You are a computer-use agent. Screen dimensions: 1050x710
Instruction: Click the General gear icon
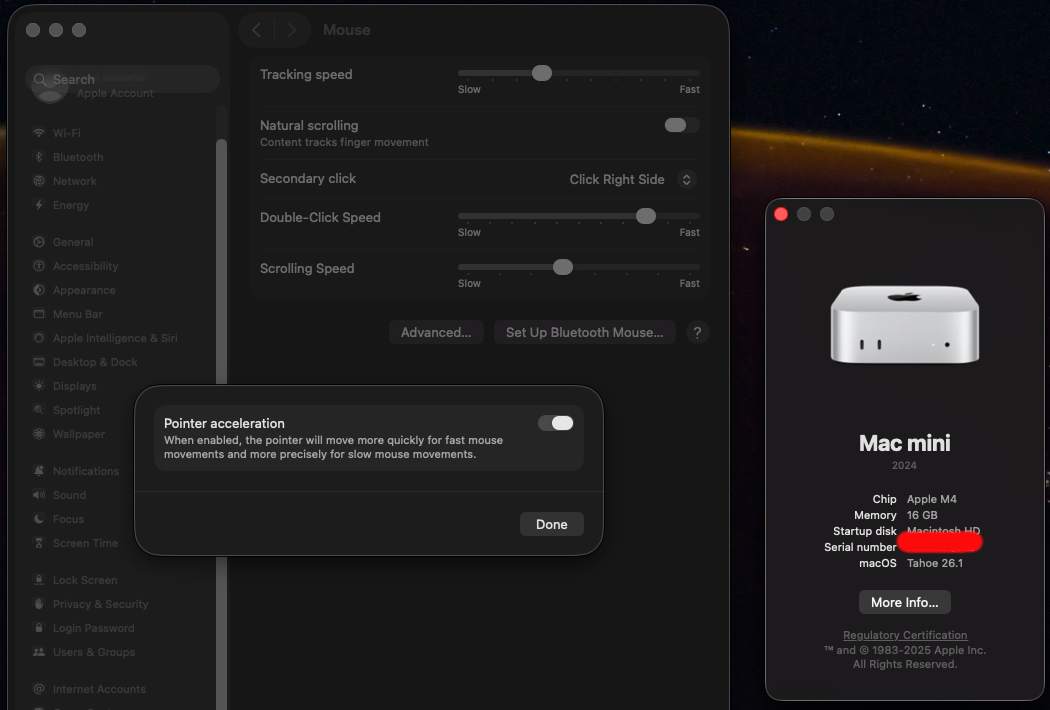(39, 242)
